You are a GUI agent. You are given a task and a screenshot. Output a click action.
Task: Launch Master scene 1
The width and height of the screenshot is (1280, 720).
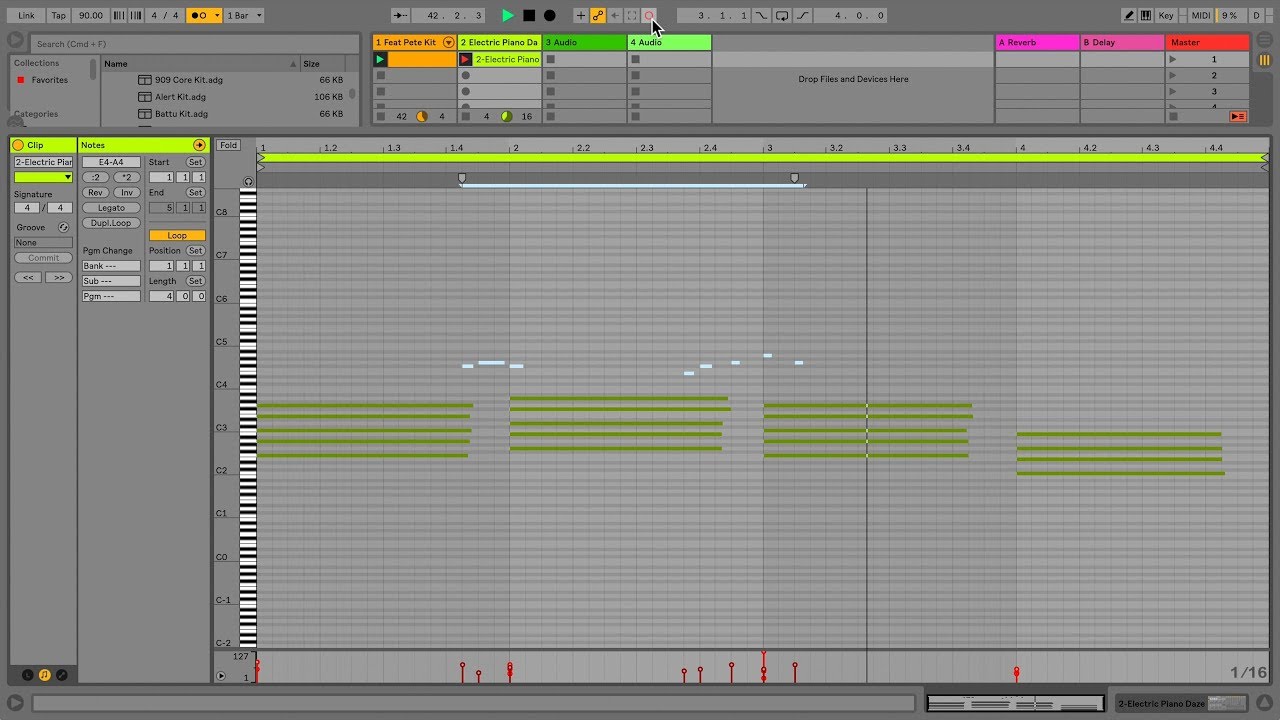tap(1174, 59)
